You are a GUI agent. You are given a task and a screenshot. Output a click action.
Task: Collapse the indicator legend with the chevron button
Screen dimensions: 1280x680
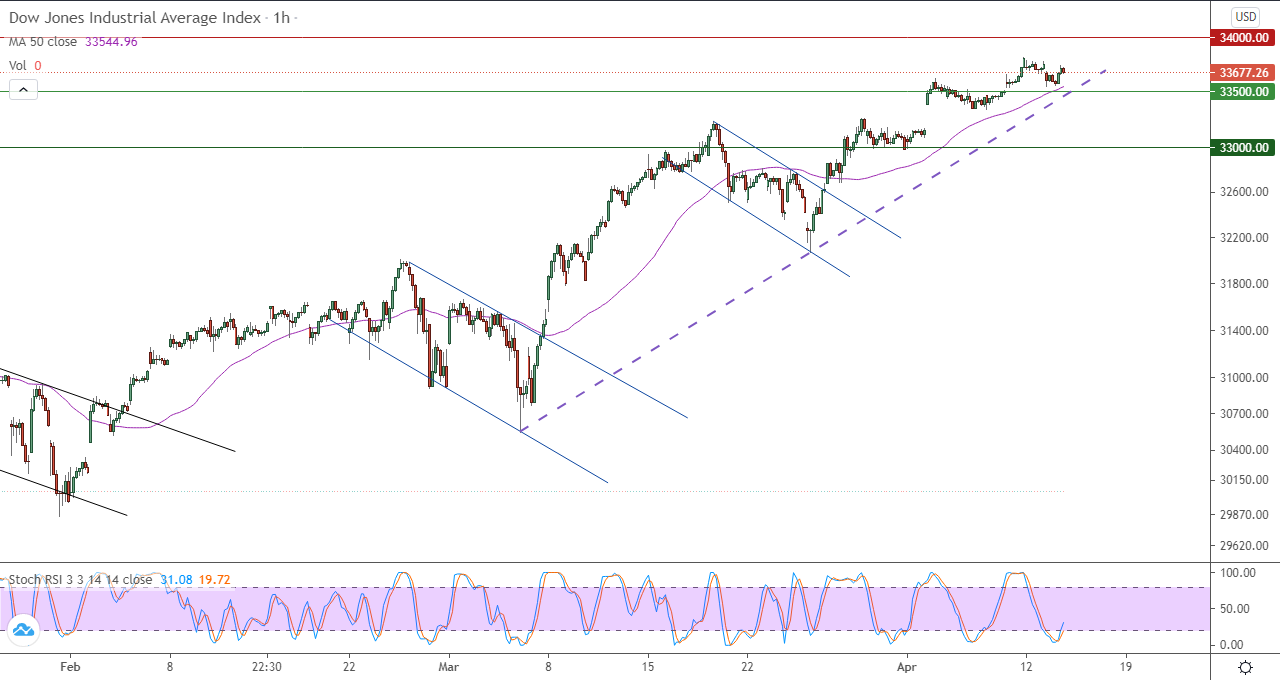point(23,90)
